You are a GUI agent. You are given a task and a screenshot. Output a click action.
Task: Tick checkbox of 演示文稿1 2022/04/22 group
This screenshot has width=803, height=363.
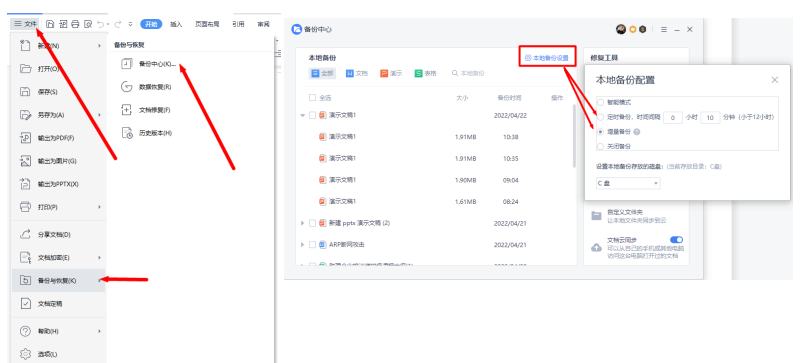312,115
